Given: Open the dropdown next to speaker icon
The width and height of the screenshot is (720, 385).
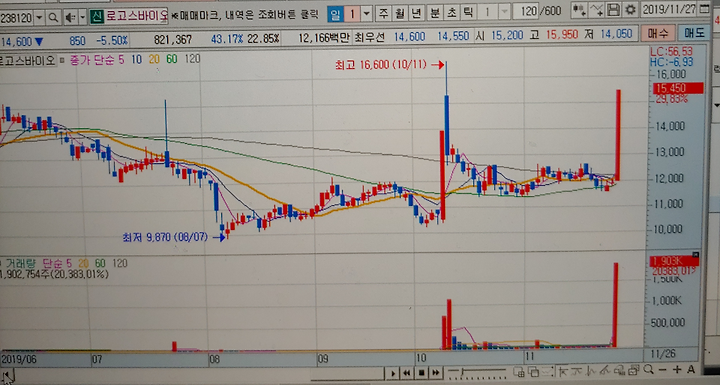Looking at the screenshot, I should (83, 17).
